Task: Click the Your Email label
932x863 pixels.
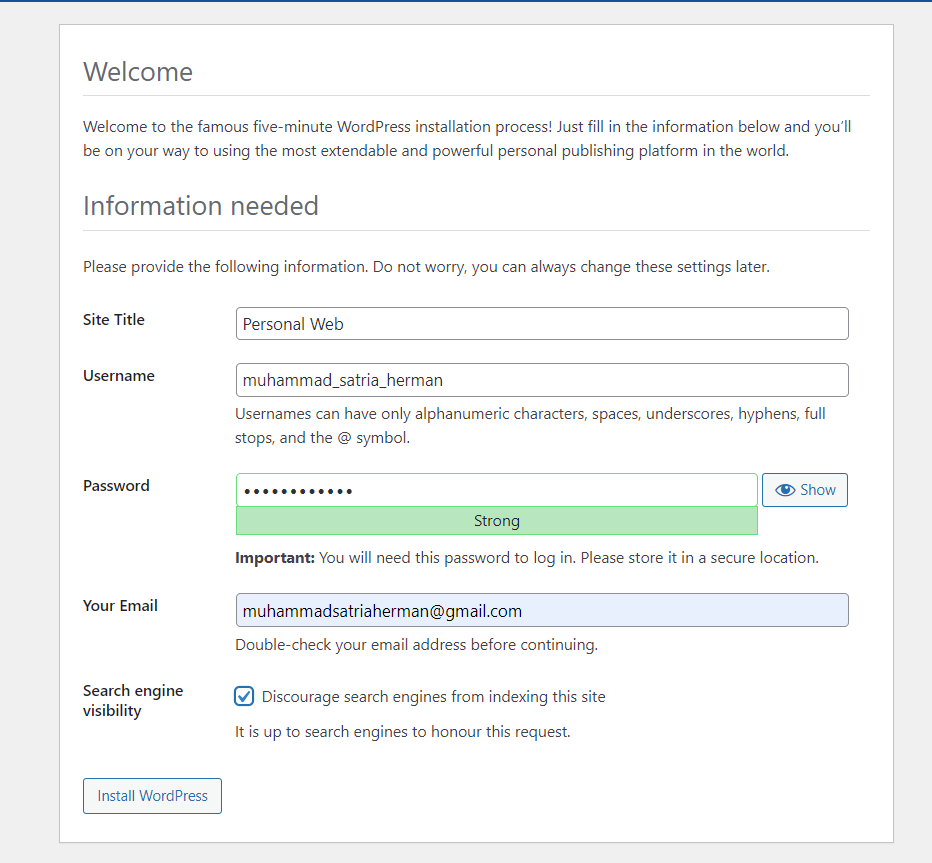Action: click(121, 606)
